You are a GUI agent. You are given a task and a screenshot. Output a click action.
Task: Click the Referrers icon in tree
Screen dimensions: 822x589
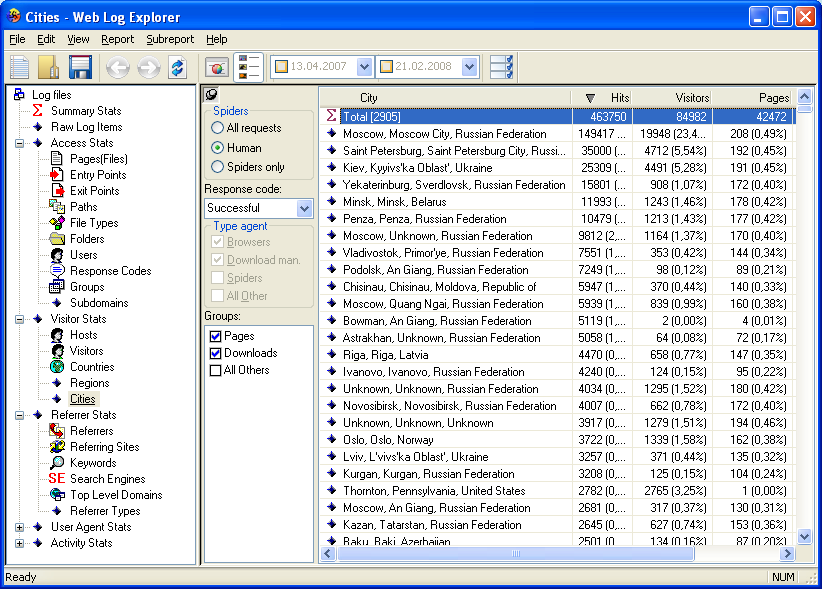coord(57,431)
